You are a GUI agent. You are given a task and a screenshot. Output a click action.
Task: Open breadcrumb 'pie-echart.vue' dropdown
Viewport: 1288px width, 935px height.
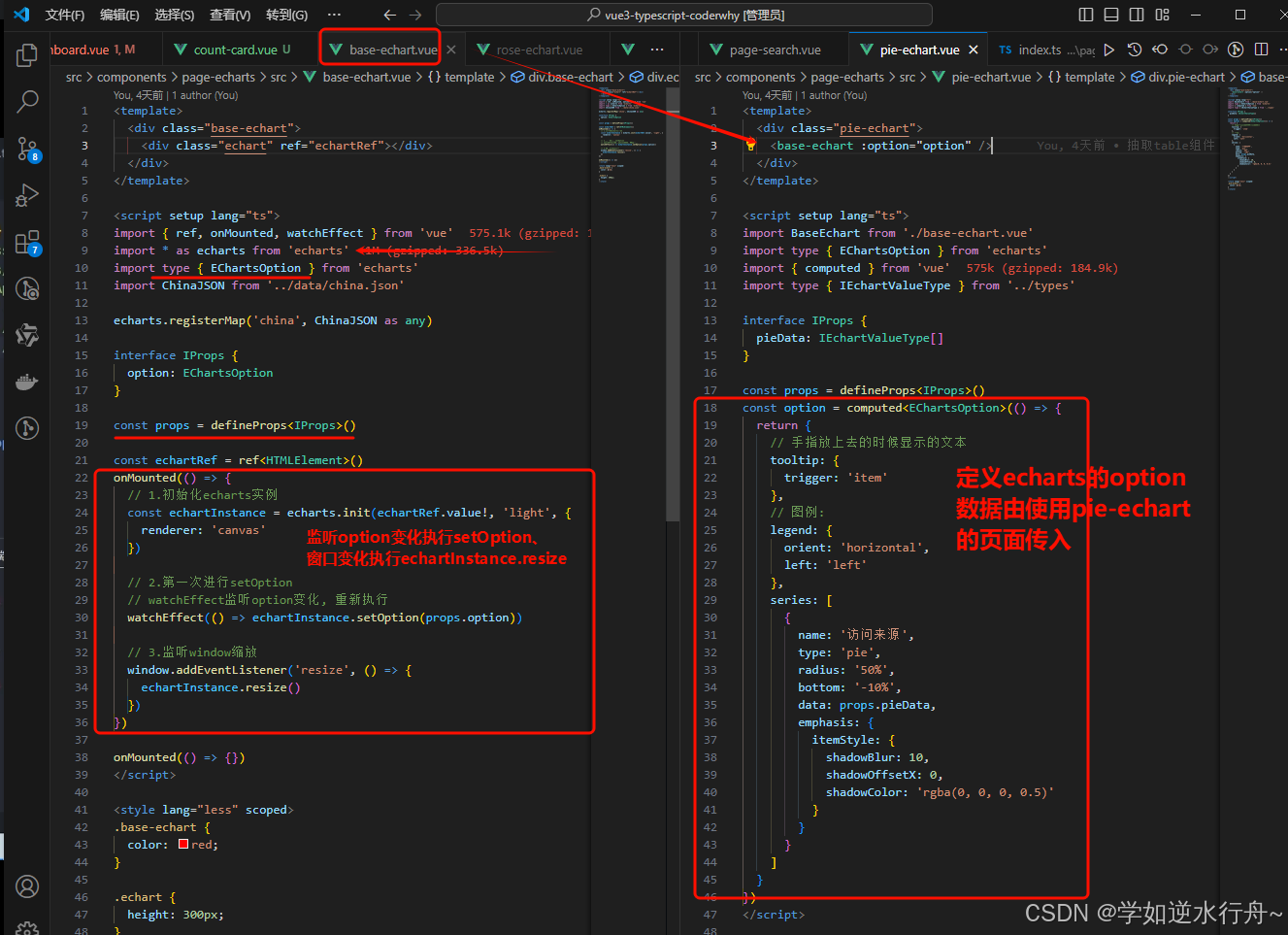tap(991, 77)
